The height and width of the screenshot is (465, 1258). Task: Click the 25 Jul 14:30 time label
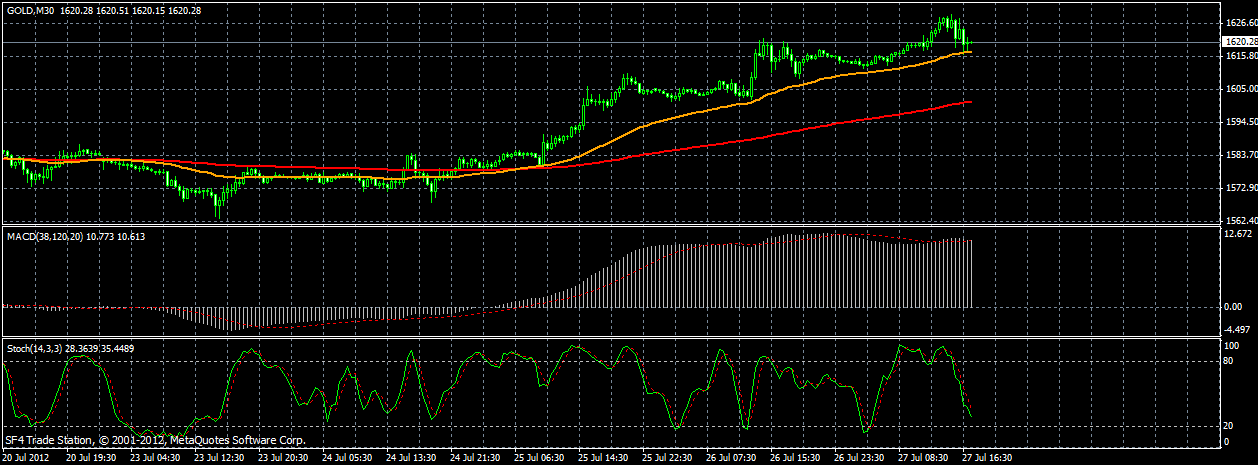(604, 456)
